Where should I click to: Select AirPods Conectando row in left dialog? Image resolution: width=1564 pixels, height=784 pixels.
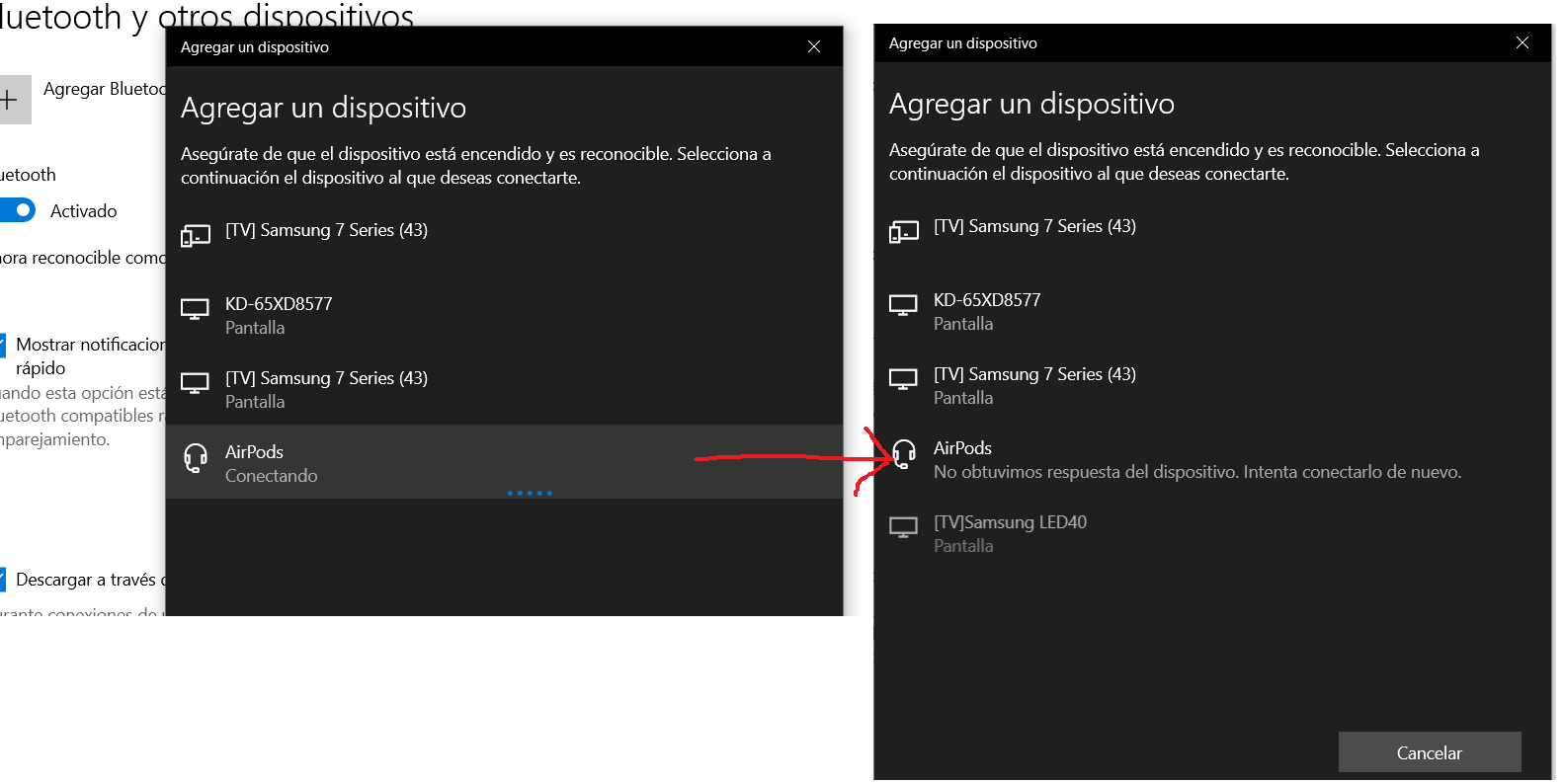pos(504,462)
